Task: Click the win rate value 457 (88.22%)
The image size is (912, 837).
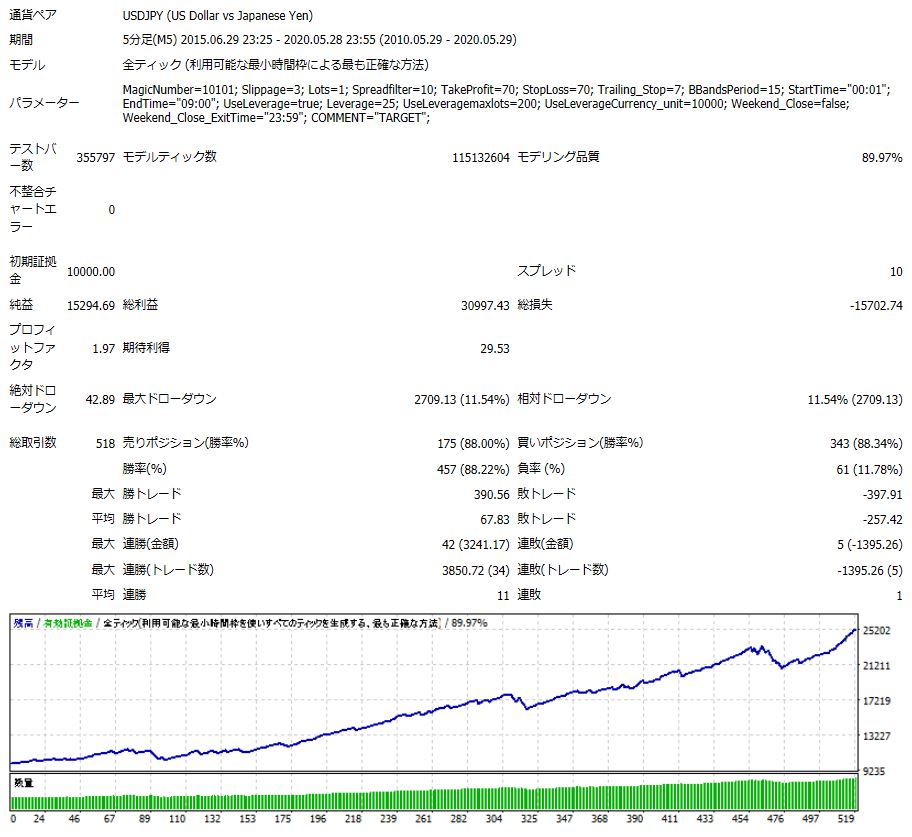Action: pyautogui.click(x=473, y=470)
